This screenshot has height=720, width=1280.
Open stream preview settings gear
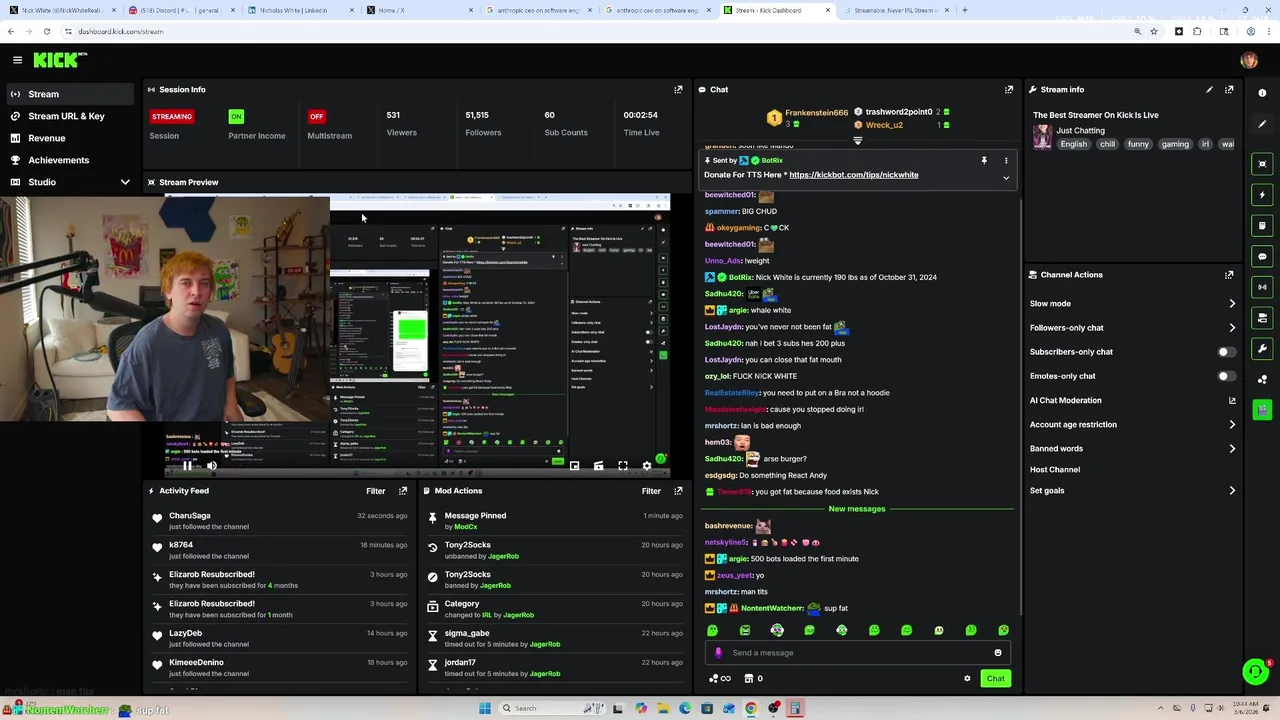pos(646,466)
